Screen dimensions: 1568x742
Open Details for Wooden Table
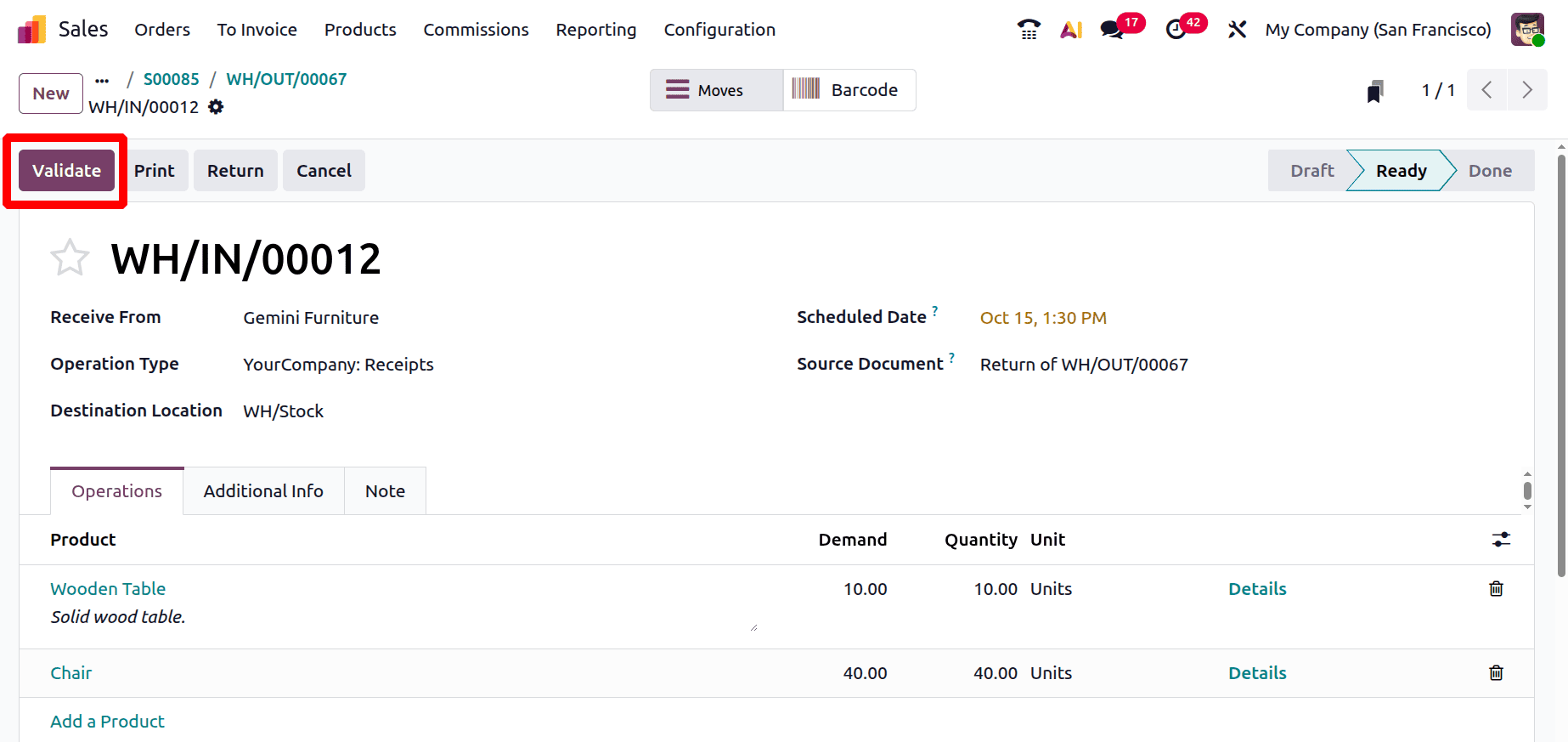click(x=1257, y=589)
